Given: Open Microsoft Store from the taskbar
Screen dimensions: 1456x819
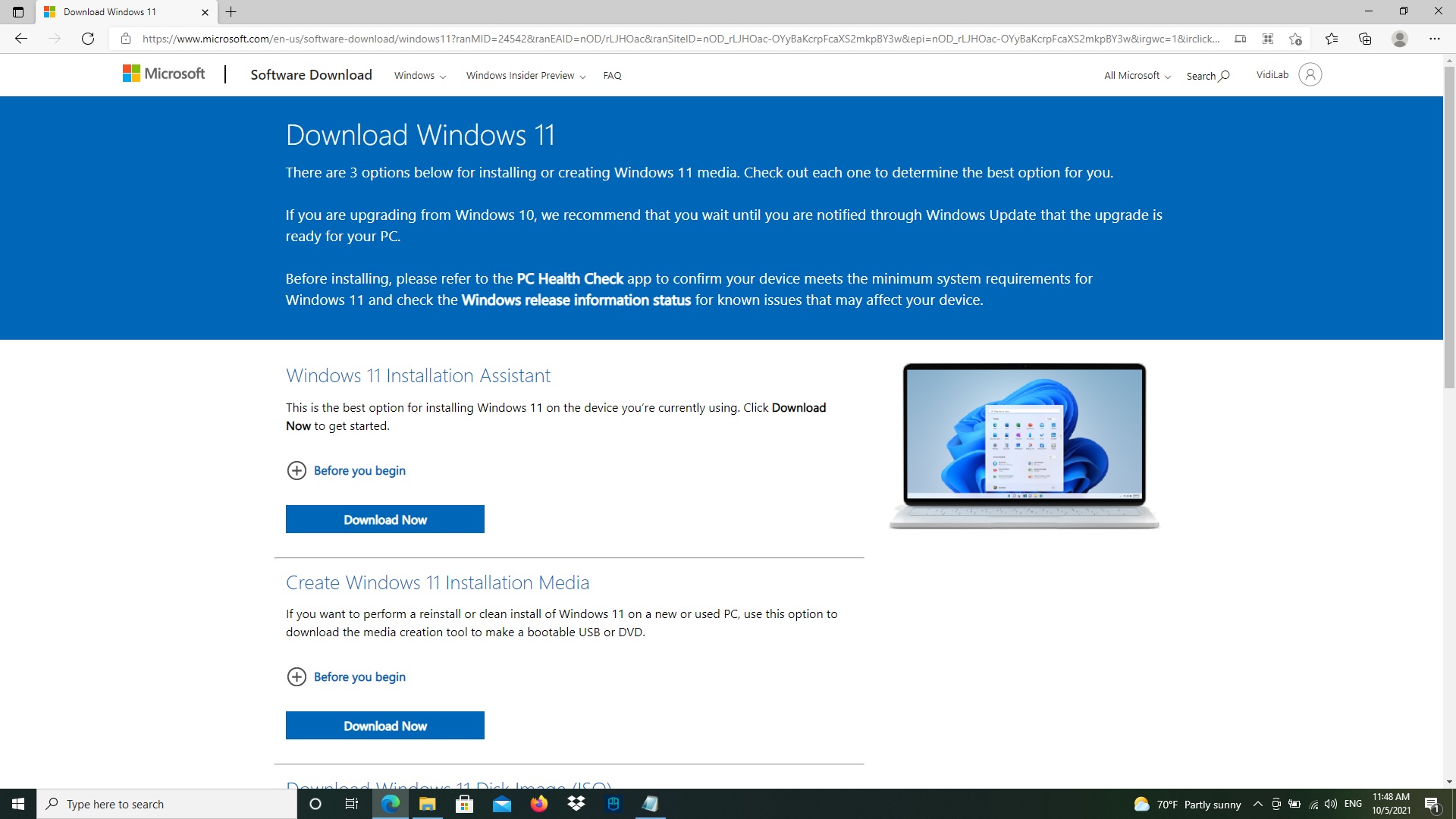Looking at the screenshot, I should point(464,804).
